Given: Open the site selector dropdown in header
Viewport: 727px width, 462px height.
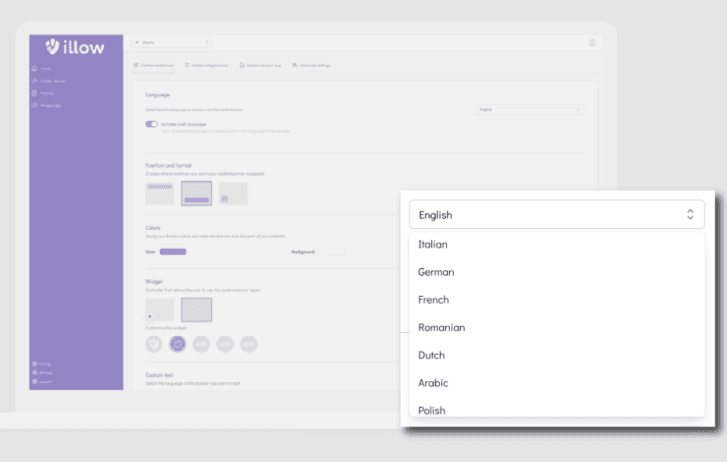Looking at the screenshot, I should tap(171, 42).
